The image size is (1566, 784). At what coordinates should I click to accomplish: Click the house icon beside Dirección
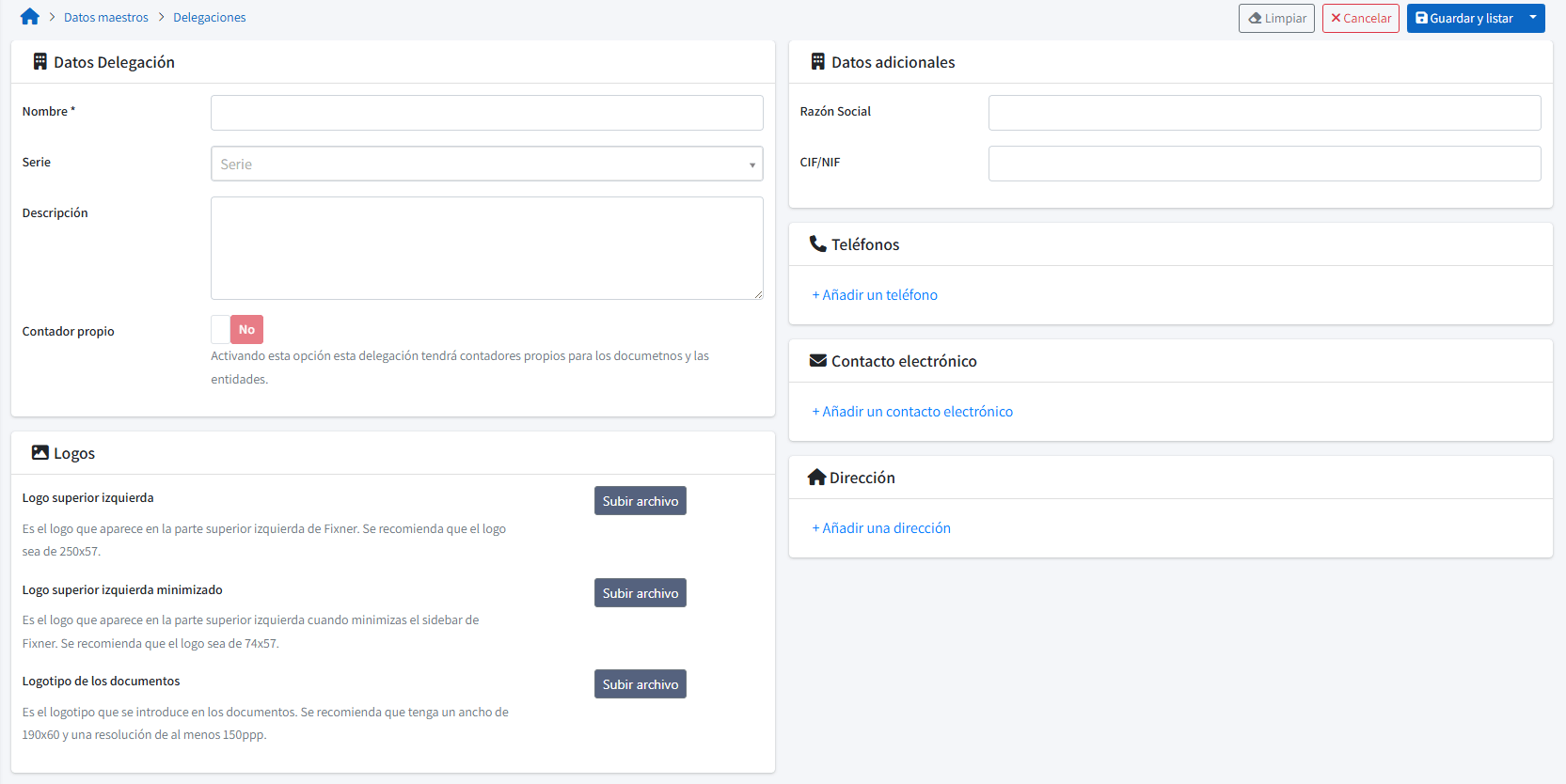816,478
